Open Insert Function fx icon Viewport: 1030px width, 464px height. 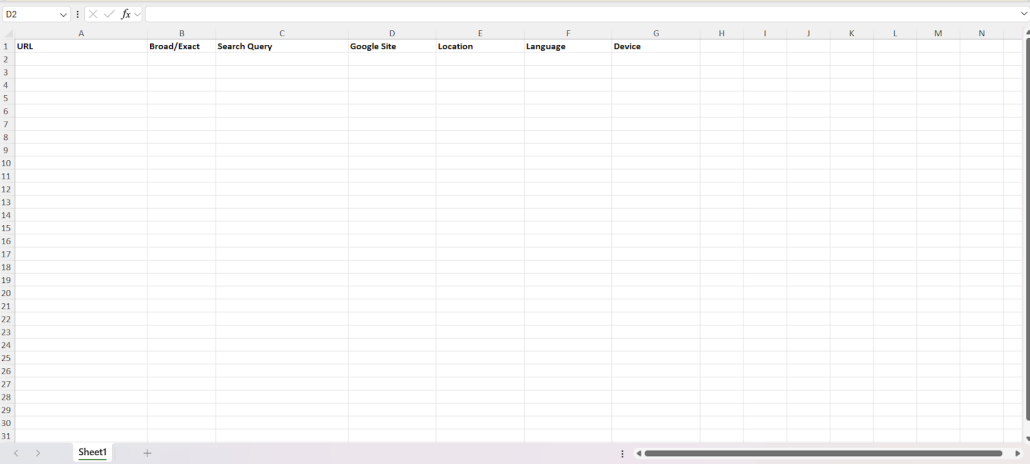point(125,14)
